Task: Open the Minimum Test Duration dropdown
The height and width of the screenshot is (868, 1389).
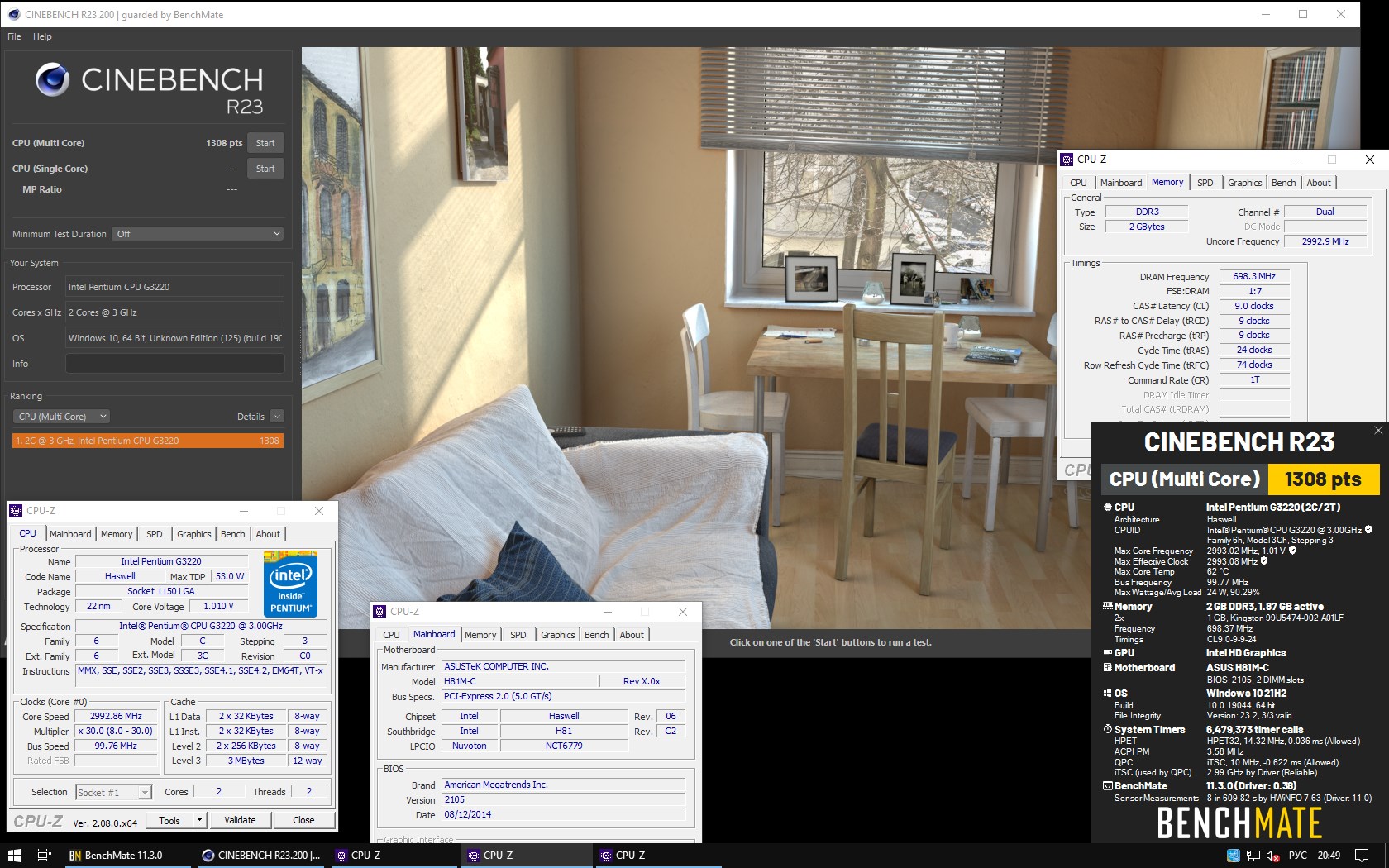Action: (x=198, y=234)
